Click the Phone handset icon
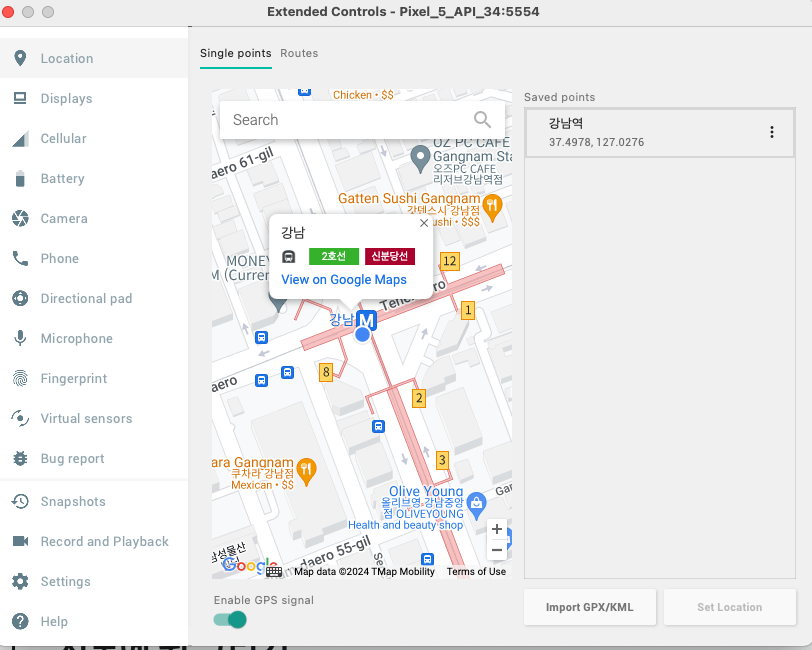The height and width of the screenshot is (650, 812). (x=20, y=258)
